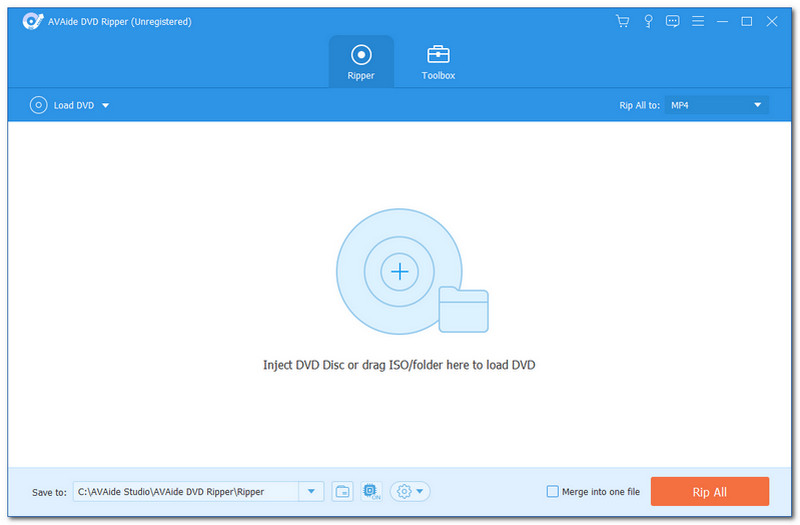The width and height of the screenshot is (800, 525).
Task: Click the key register icon
Action: [x=648, y=21]
